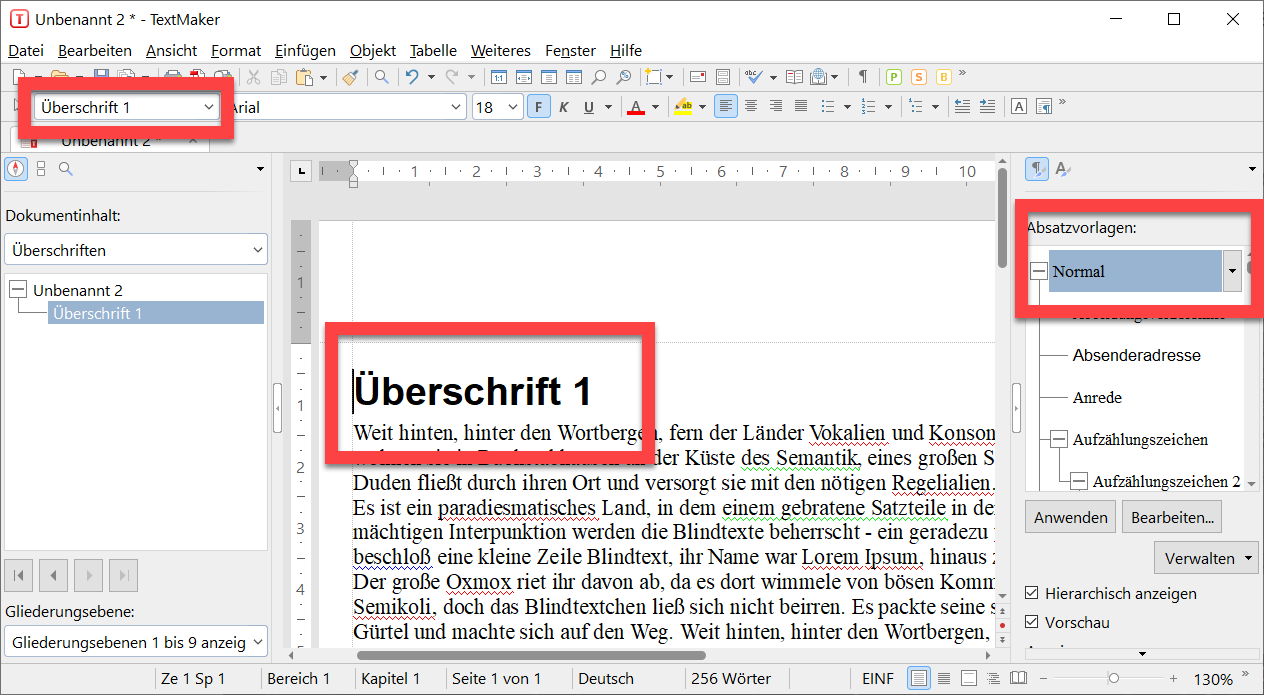
Task: Open the character formatting A icon
Action: [1019, 106]
